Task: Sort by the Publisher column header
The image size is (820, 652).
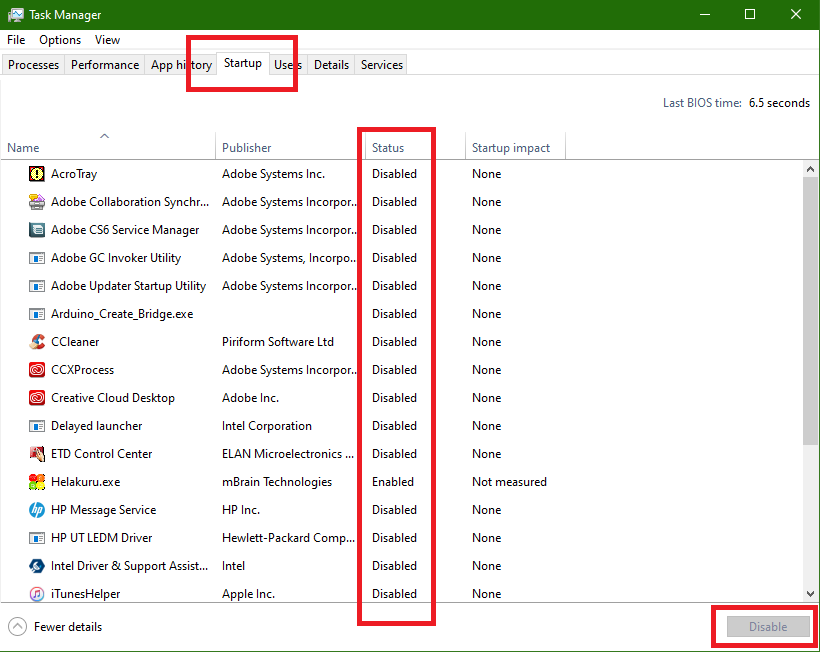Action: 290,146
